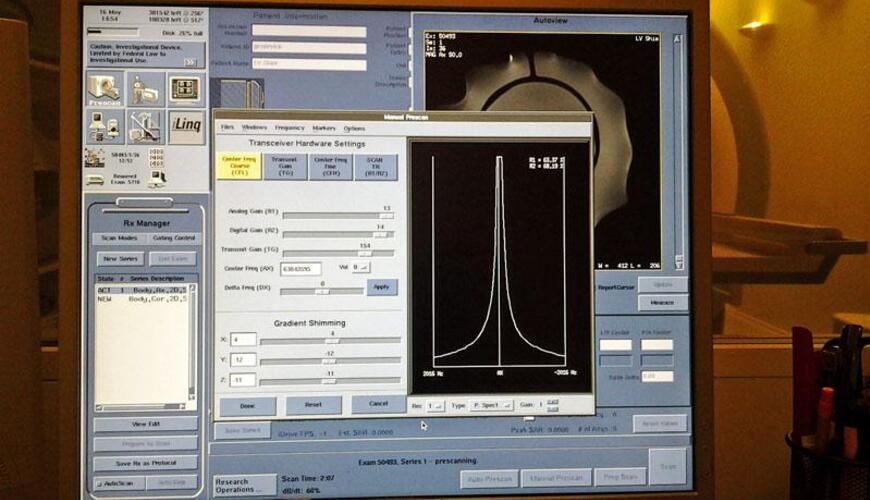Select the NEW Body,Cor,2D series row
The image size is (870, 500).
click(x=142, y=299)
